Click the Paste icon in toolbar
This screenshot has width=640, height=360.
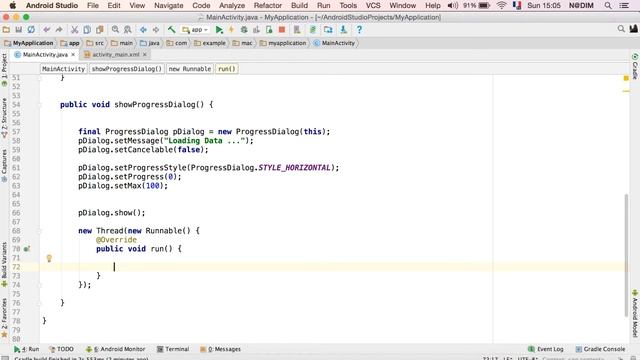coord(100,30)
